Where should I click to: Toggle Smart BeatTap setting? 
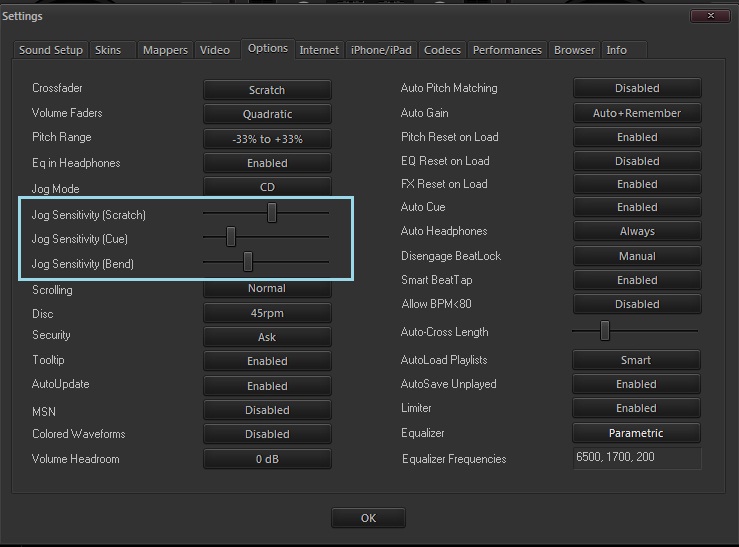[x=637, y=280]
